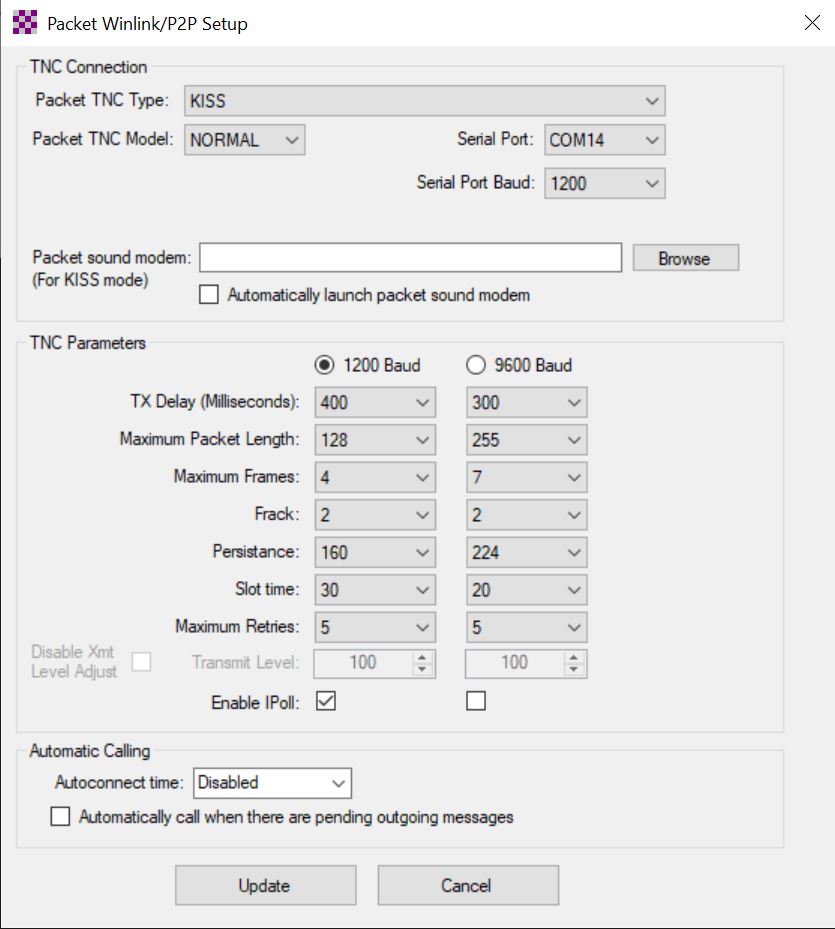Expand the 1200 Baud Maximum Frames dropdown
This screenshot has height=929, width=835.
click(x=375, y=477)
